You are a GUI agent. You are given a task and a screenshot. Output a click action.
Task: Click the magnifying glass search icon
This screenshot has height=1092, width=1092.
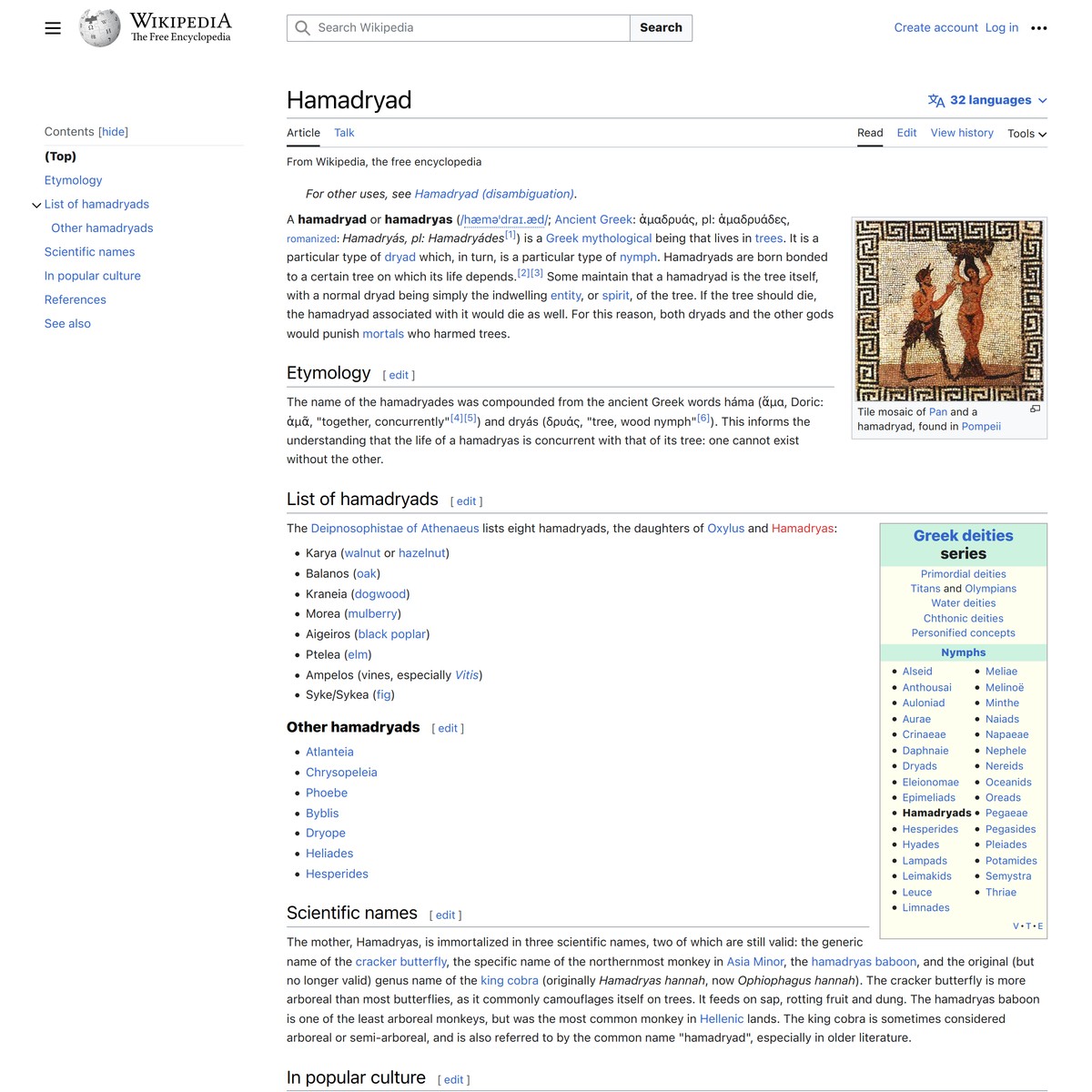click(301, 28)
